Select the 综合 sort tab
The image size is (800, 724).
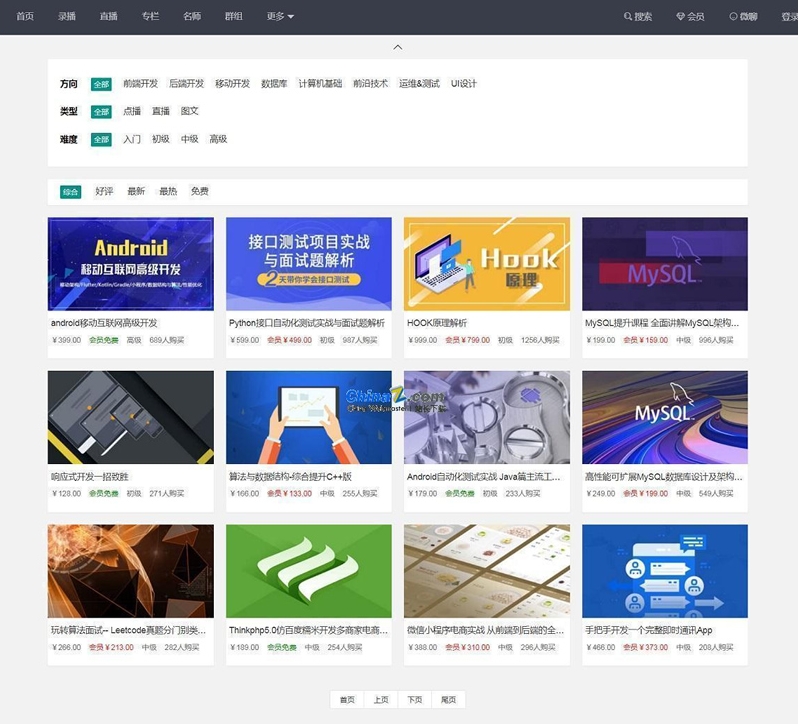pyautogui.click(x=70, y=192)
